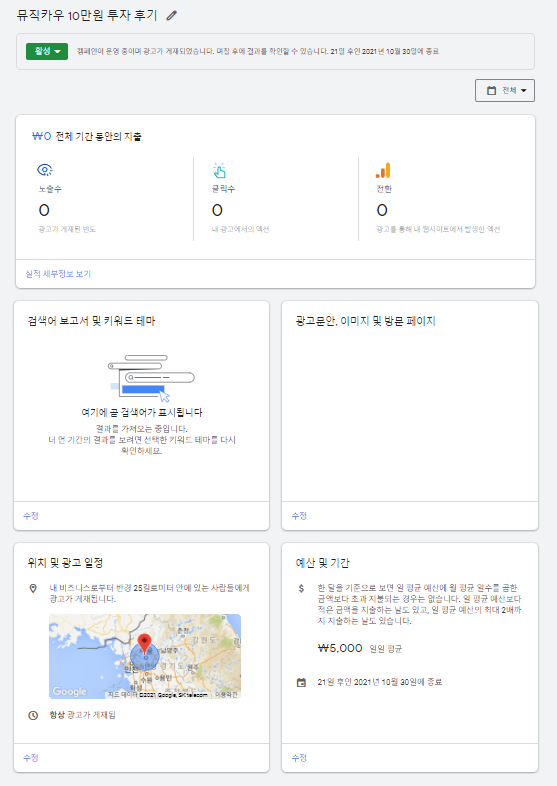
Task: Click the orange bar chart icon above 전환
Action: tap(383, 170)
